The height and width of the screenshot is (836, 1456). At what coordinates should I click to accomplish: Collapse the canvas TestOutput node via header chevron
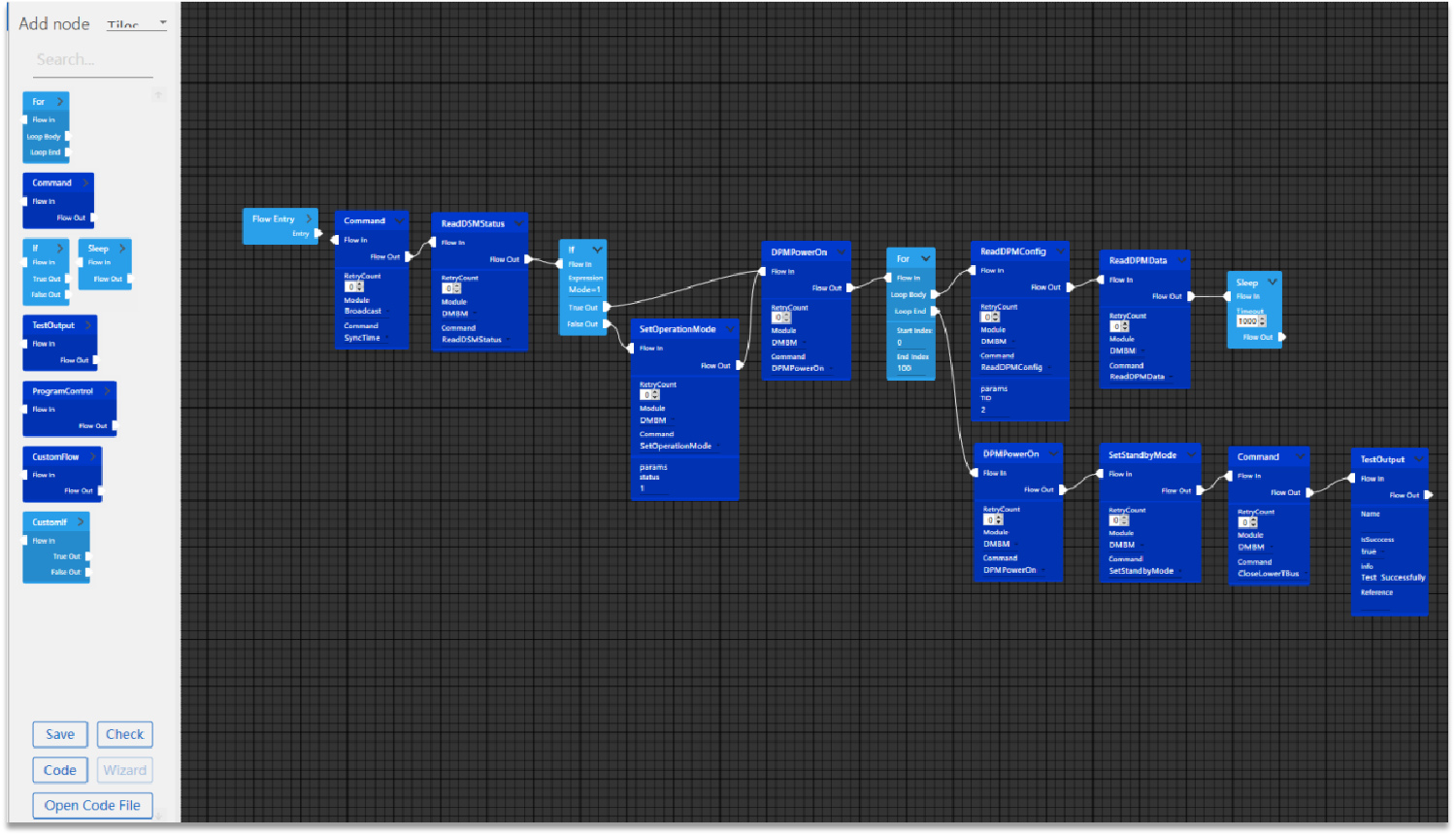[1418, 459]
